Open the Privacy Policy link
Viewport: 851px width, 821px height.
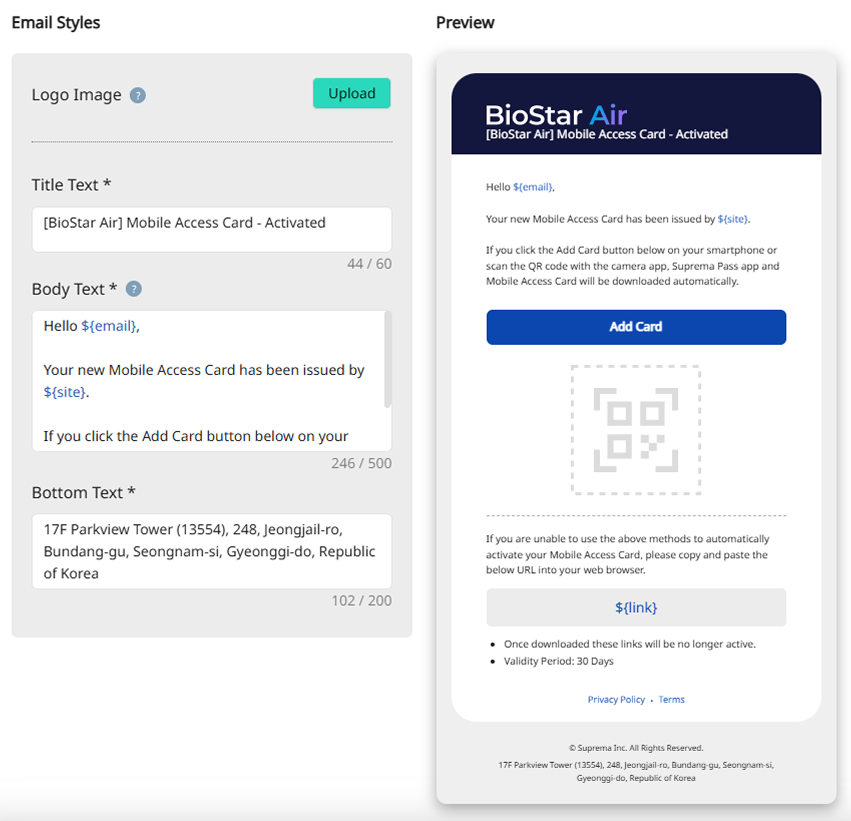616,700
